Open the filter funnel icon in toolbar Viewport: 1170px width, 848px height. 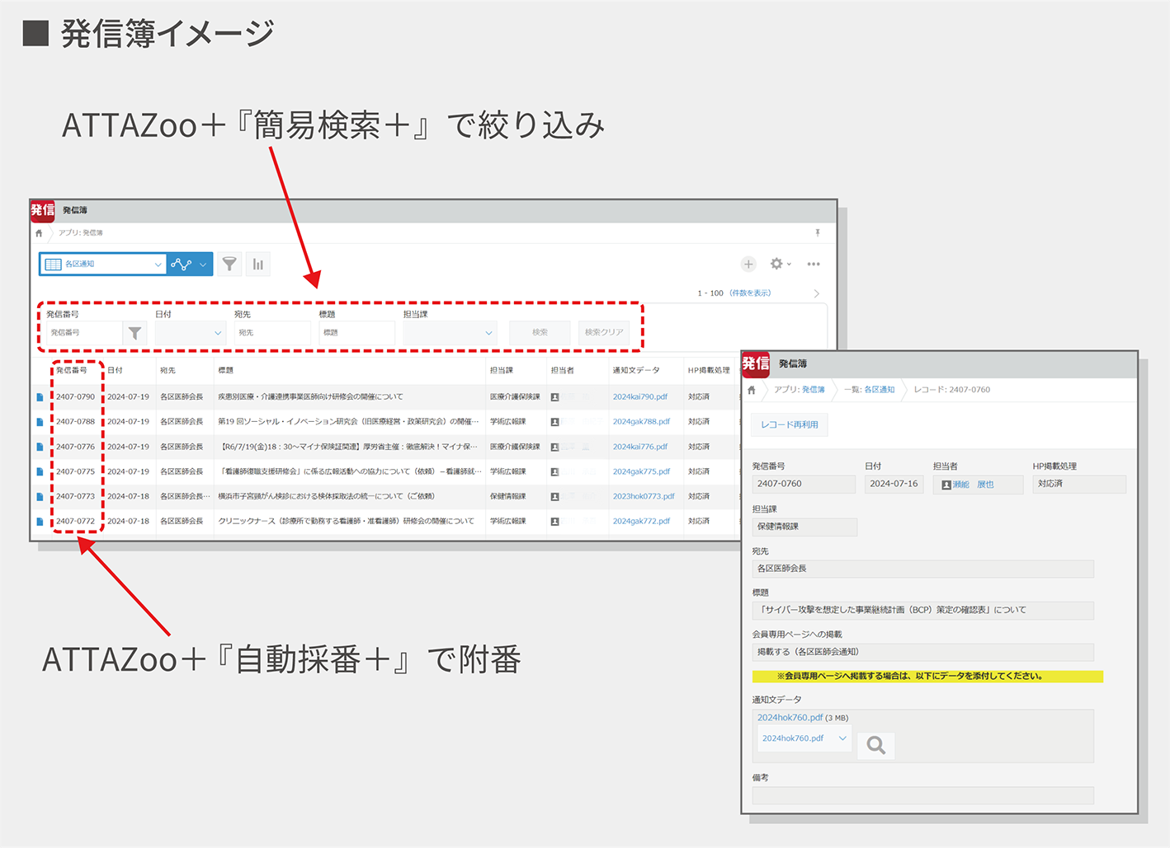pos(230,264)
